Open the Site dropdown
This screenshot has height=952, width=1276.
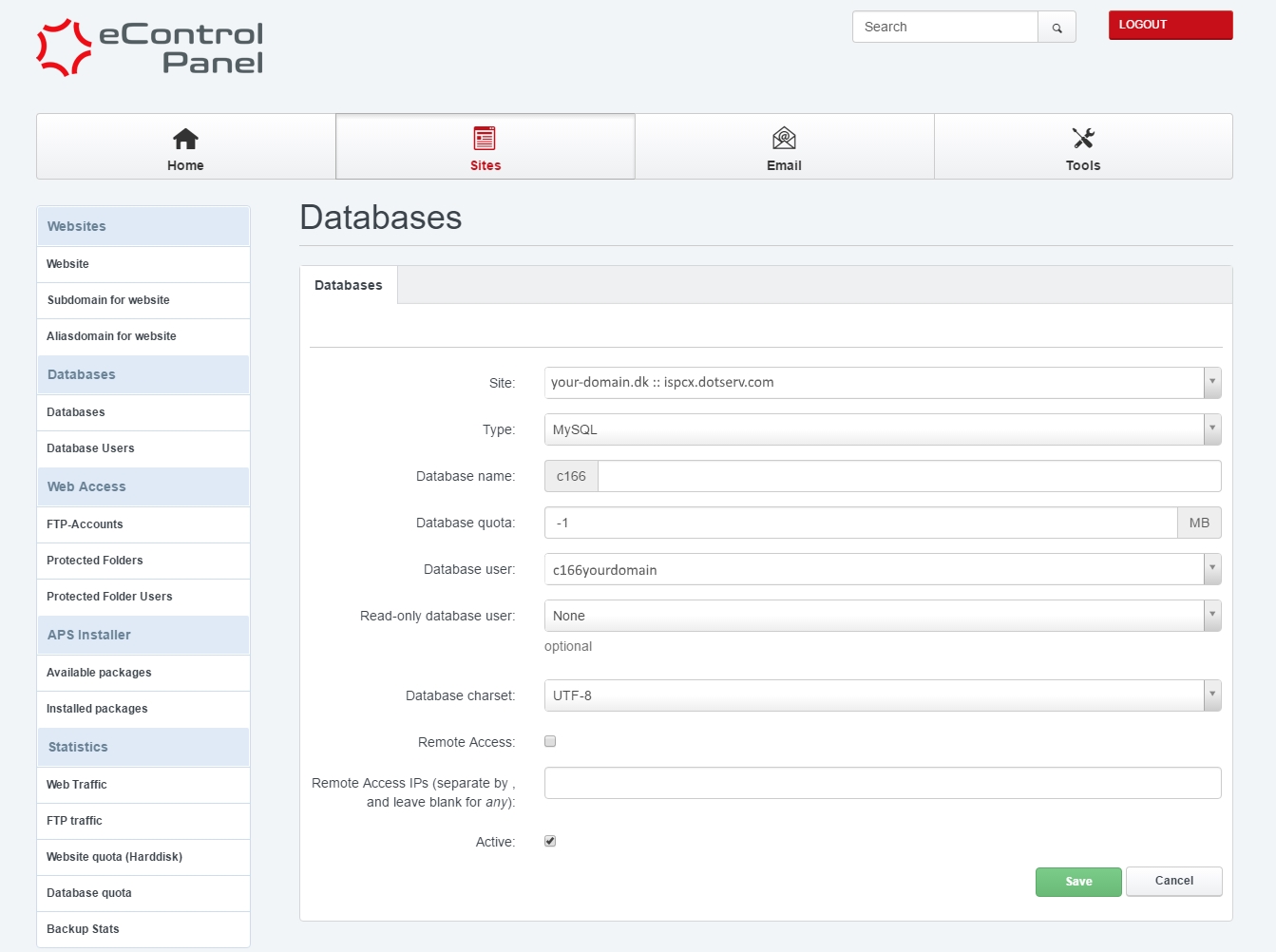pos(883,383)
